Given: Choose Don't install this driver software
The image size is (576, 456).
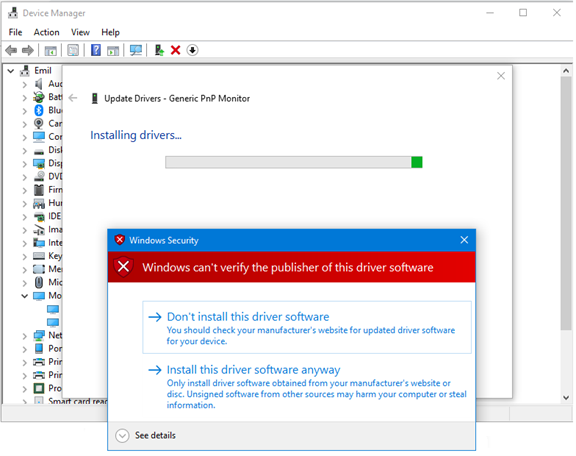Looking at the screenshot, I should [307, 327].
